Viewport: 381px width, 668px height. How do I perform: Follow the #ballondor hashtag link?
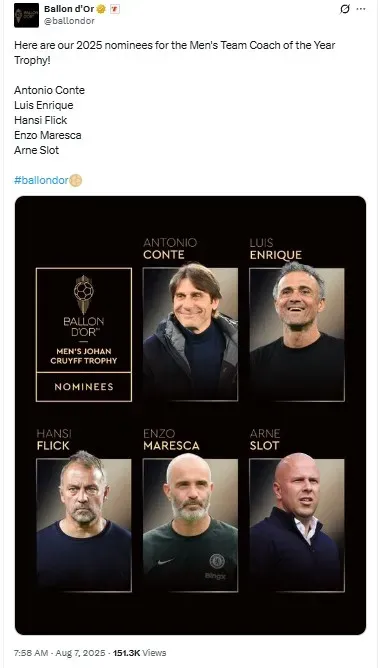tap(41, 180)
